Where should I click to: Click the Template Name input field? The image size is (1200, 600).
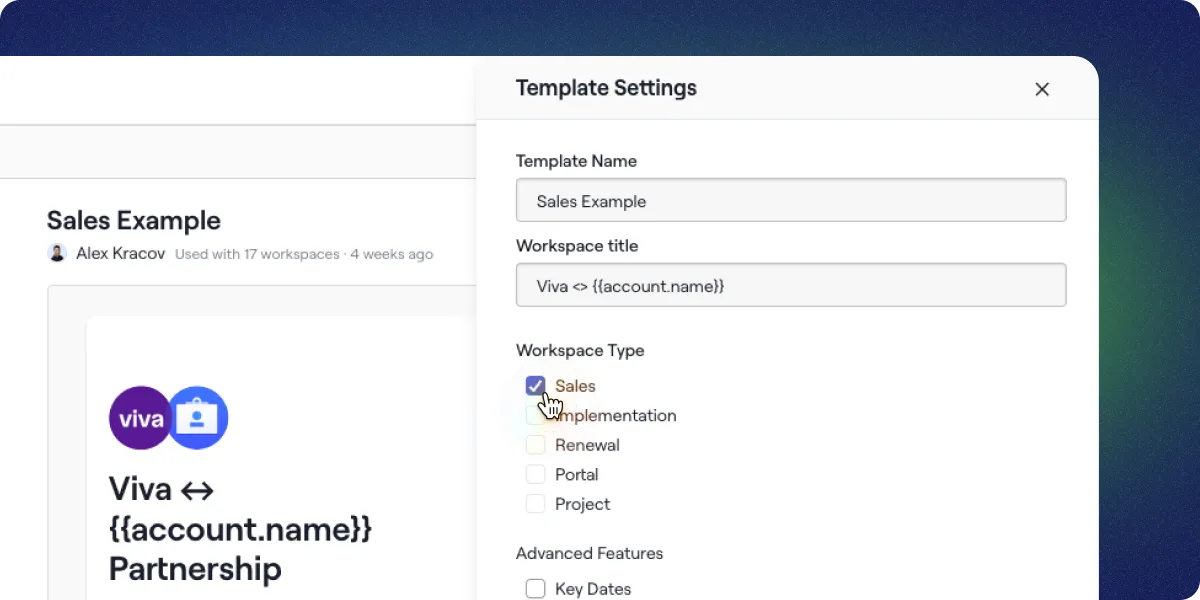[x=791, y=200]
